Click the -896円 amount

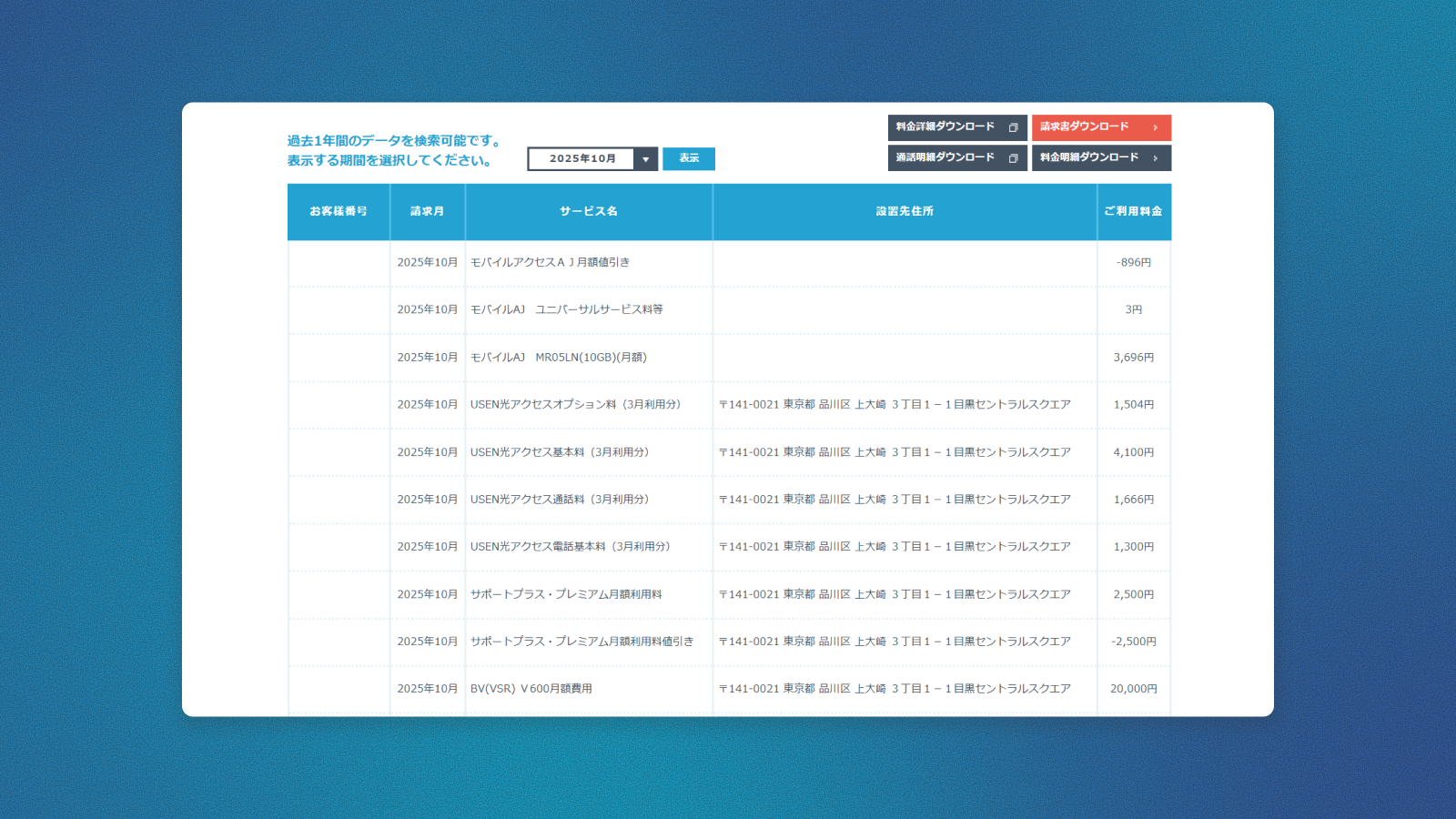point(1134,263)
